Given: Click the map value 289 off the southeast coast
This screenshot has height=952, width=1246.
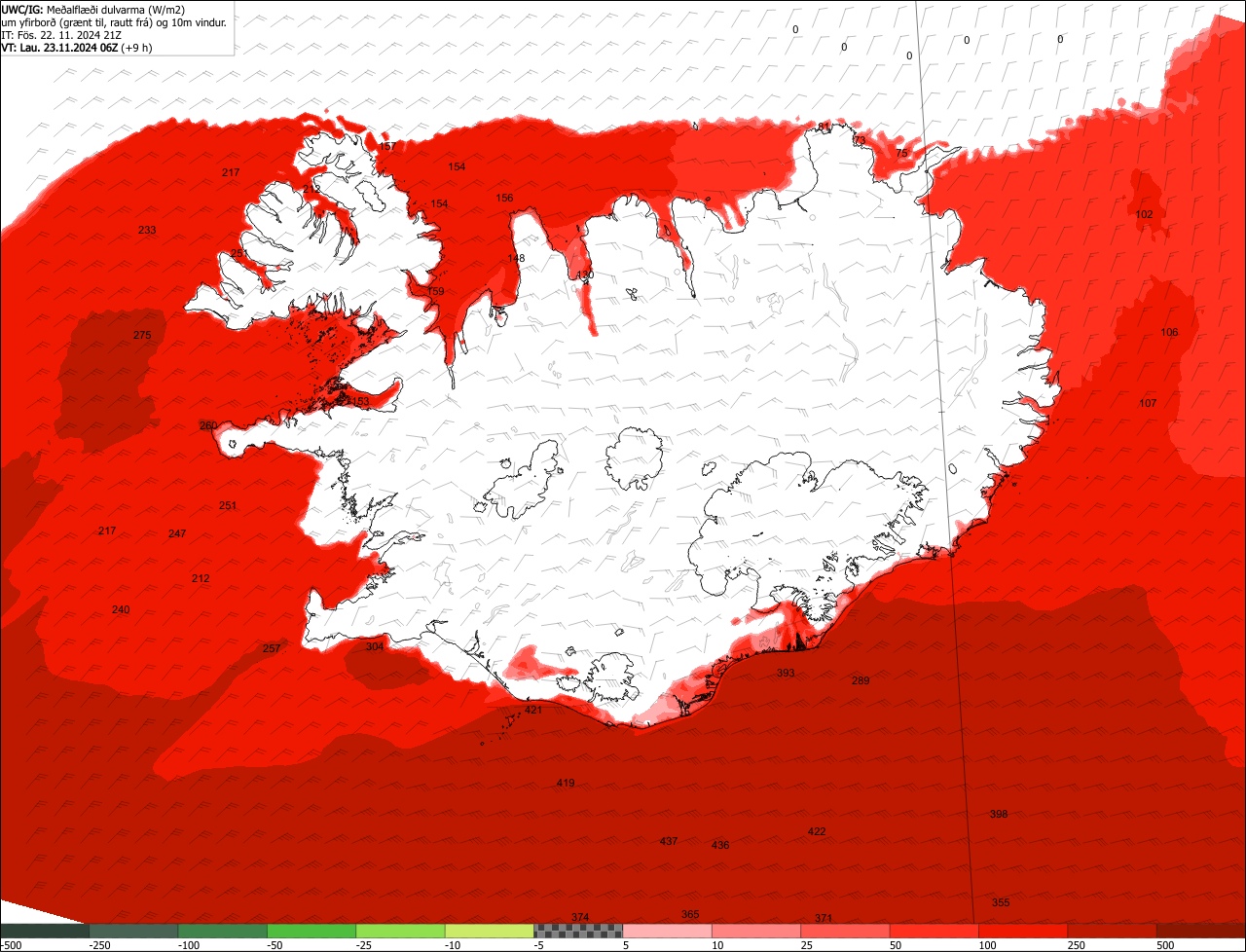Looking at the screenshot, I should (861, 681).
